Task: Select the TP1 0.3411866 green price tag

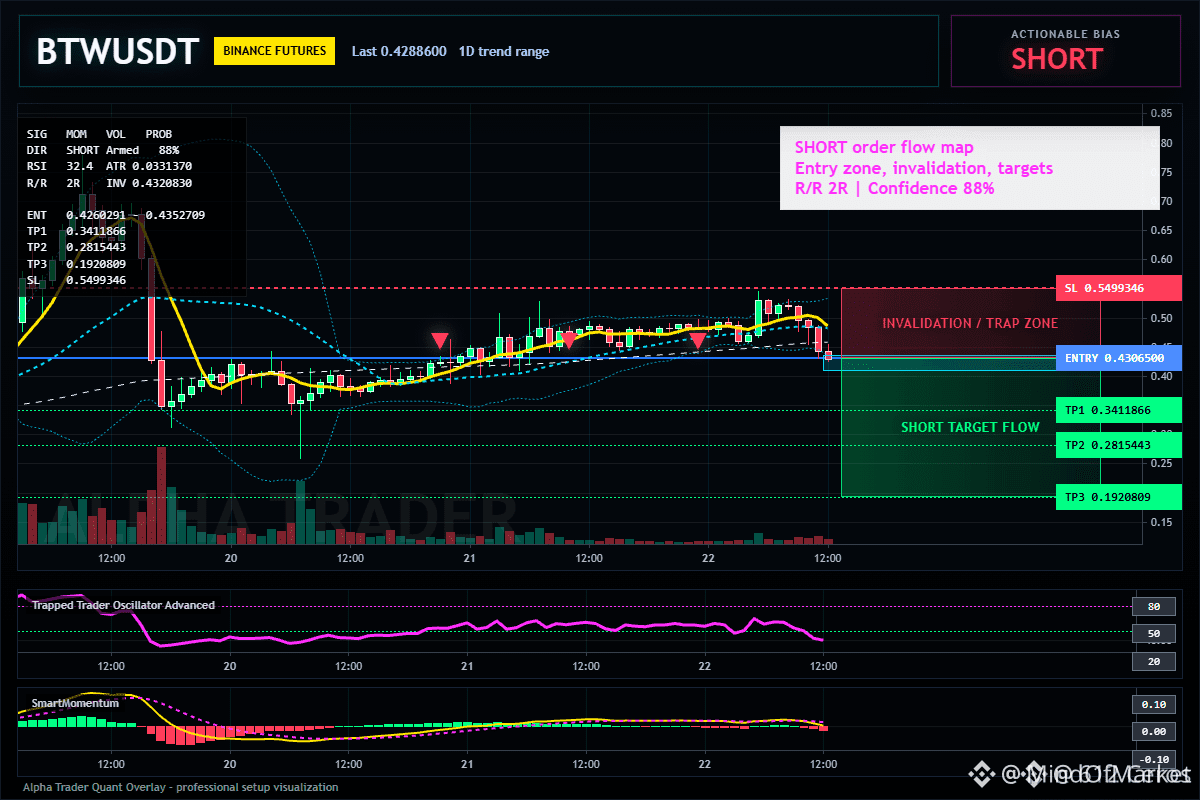Action: point(1119,410)
